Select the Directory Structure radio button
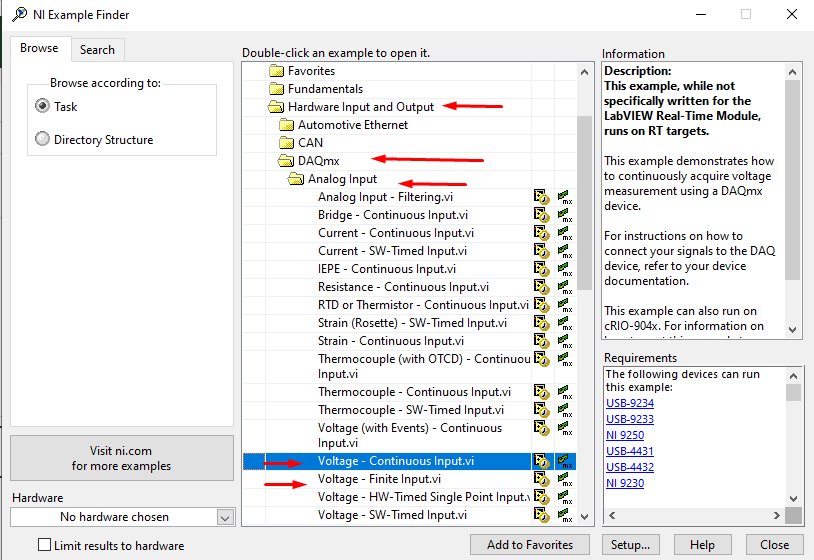This screenshot has width=814, height=560. [43, 139]
